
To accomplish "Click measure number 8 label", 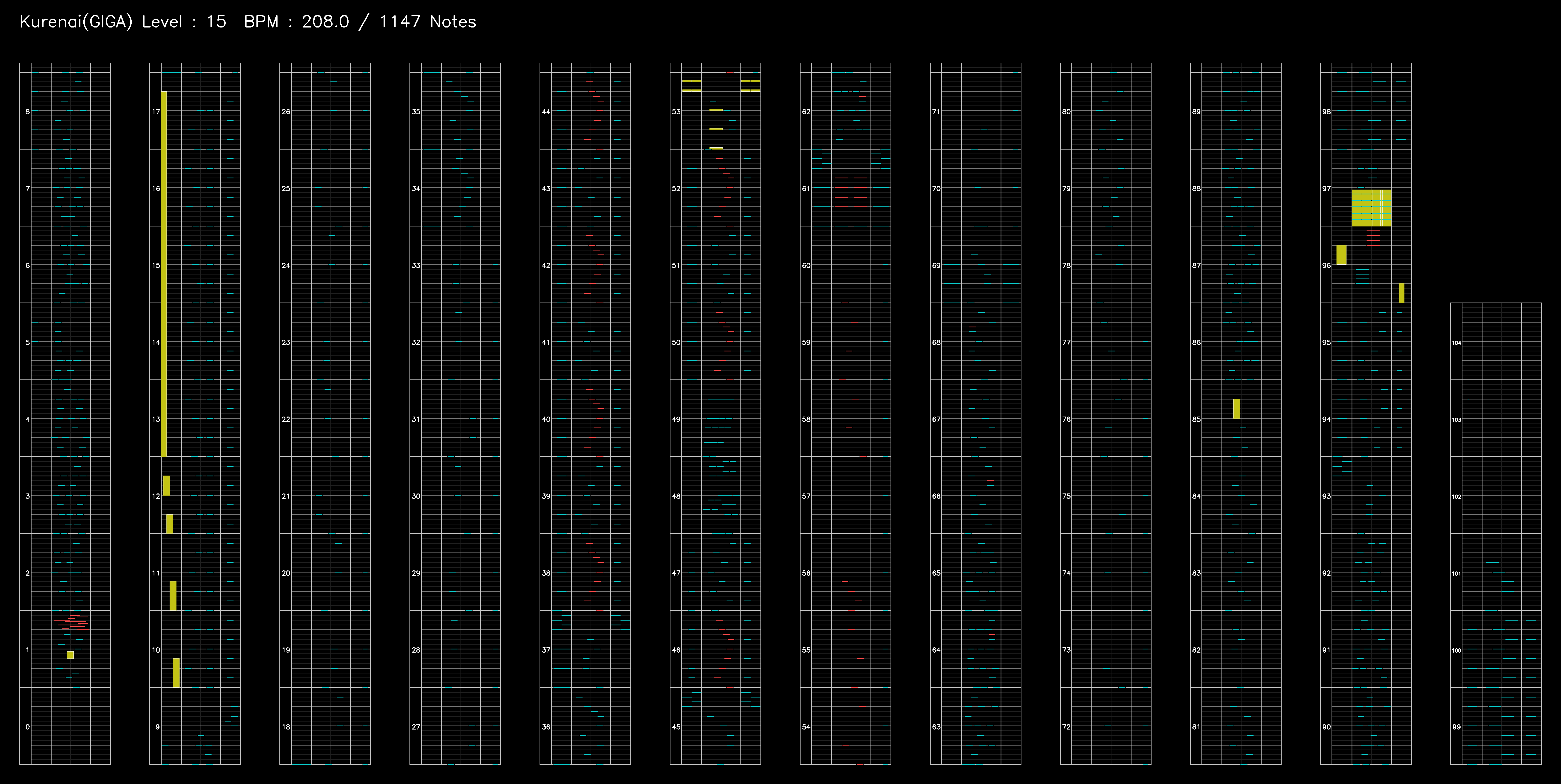I will pyautogui.click(x=27, y=111).
